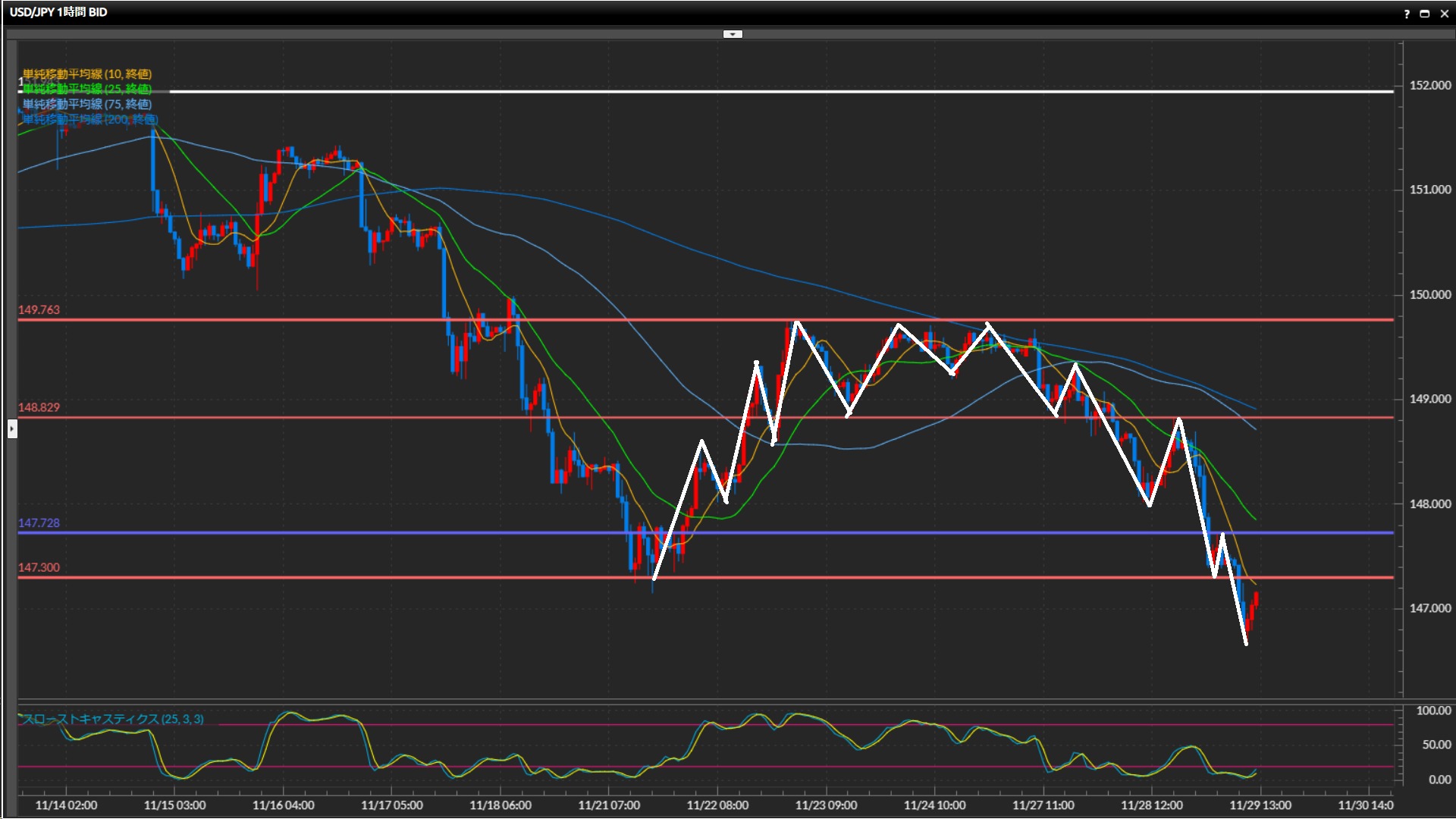Expand the left side panel arrow
1456x819 pixels.
coord(12,429)
